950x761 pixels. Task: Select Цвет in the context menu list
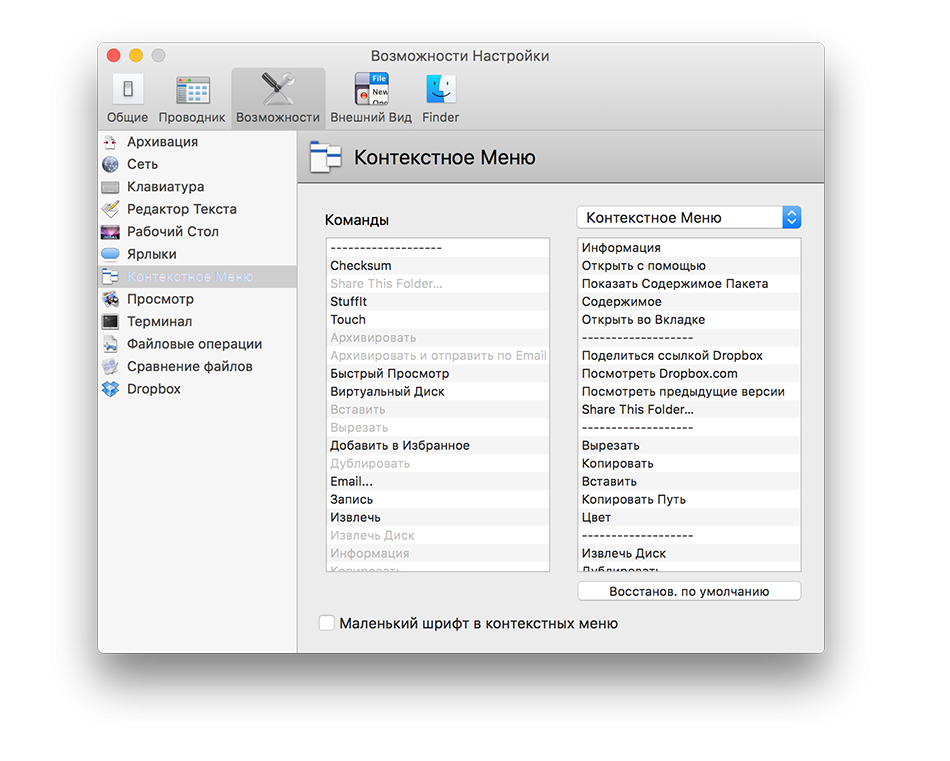pyautogui.click(x=689, y=517)
